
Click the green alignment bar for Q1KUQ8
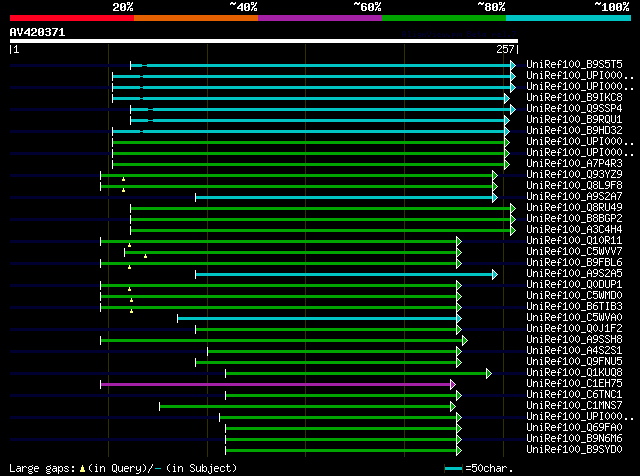(356, 374)
